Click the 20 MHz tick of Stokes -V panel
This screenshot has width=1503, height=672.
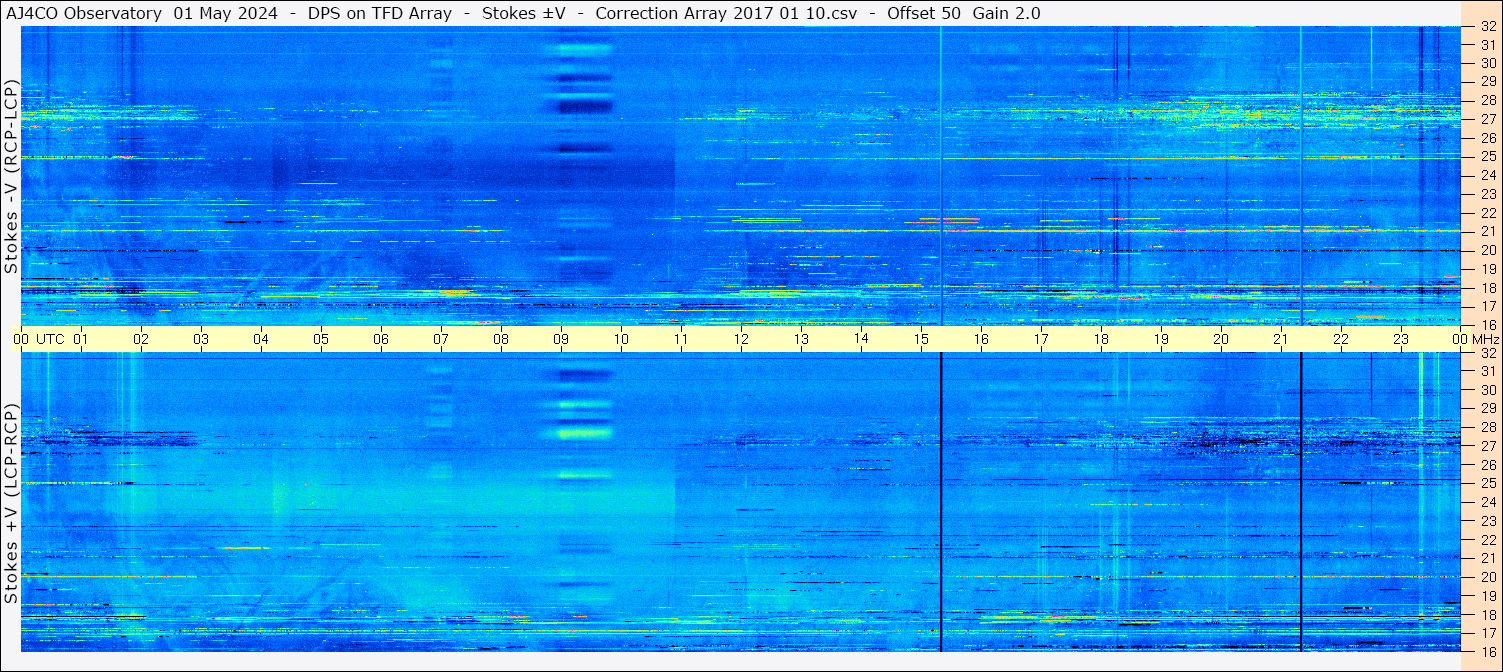click(1487, 250)
